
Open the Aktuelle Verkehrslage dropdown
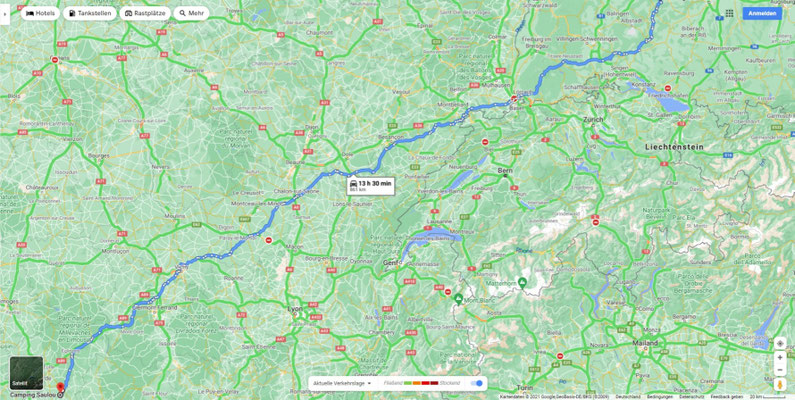(342, 383)
